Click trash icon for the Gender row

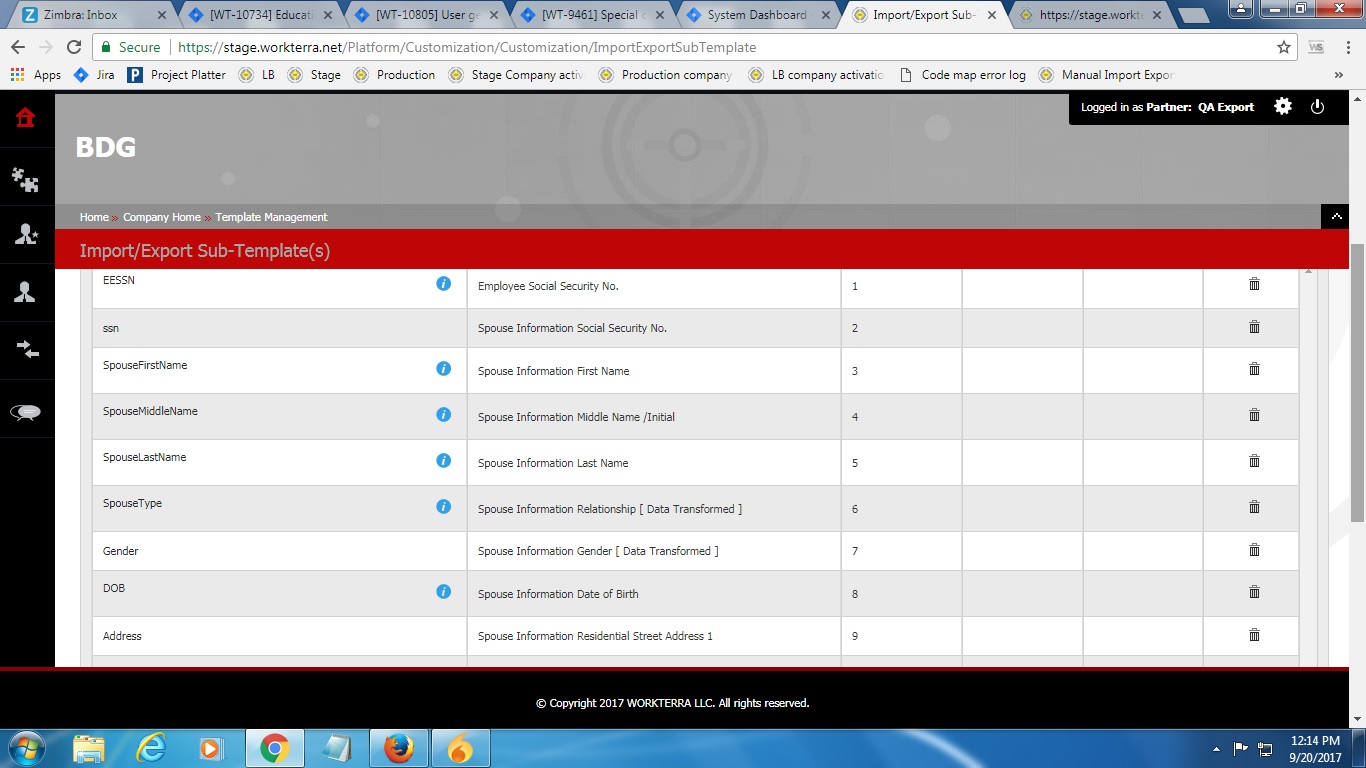coord(1254,550)
